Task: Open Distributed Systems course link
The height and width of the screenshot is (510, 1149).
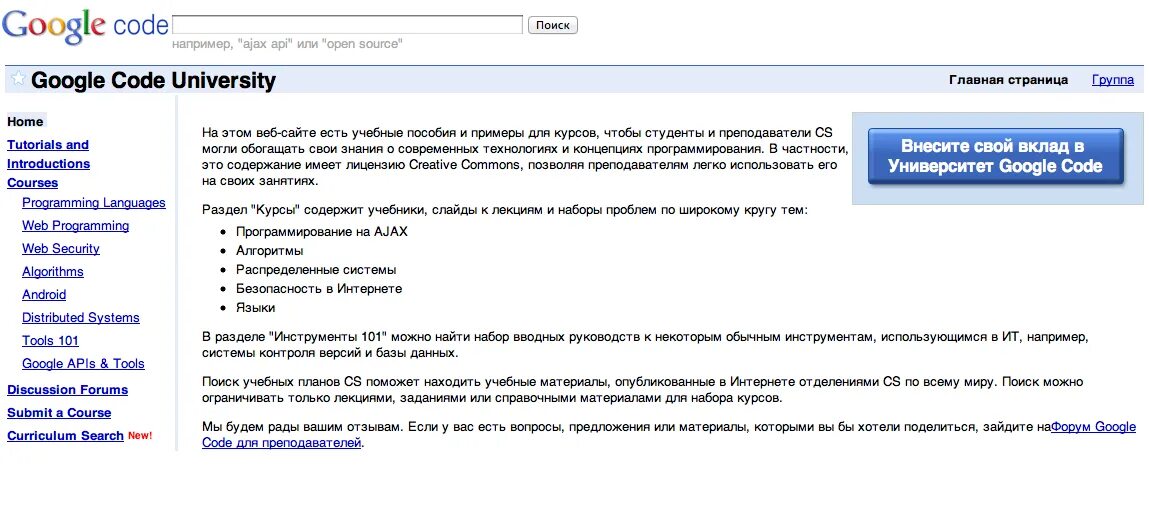Action: click(81, 317)
